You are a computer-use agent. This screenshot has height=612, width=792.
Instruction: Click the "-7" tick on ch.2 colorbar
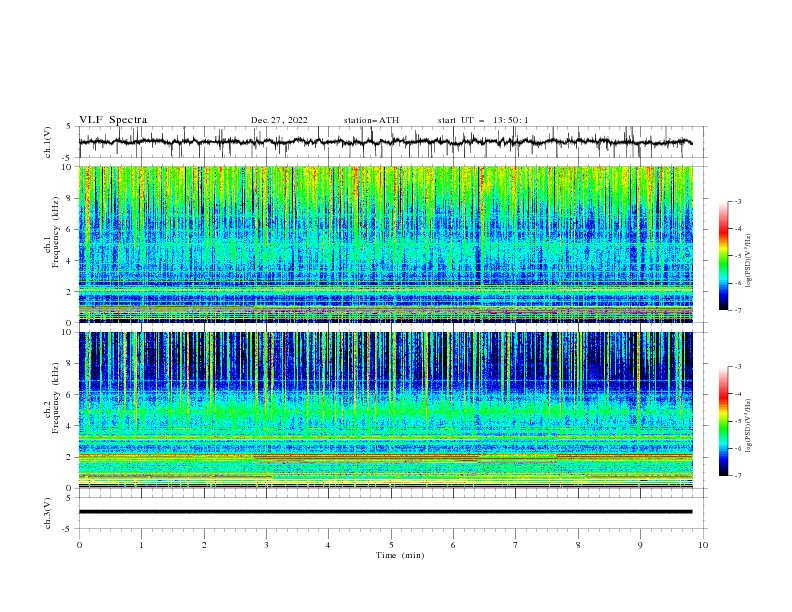(738, 476)
